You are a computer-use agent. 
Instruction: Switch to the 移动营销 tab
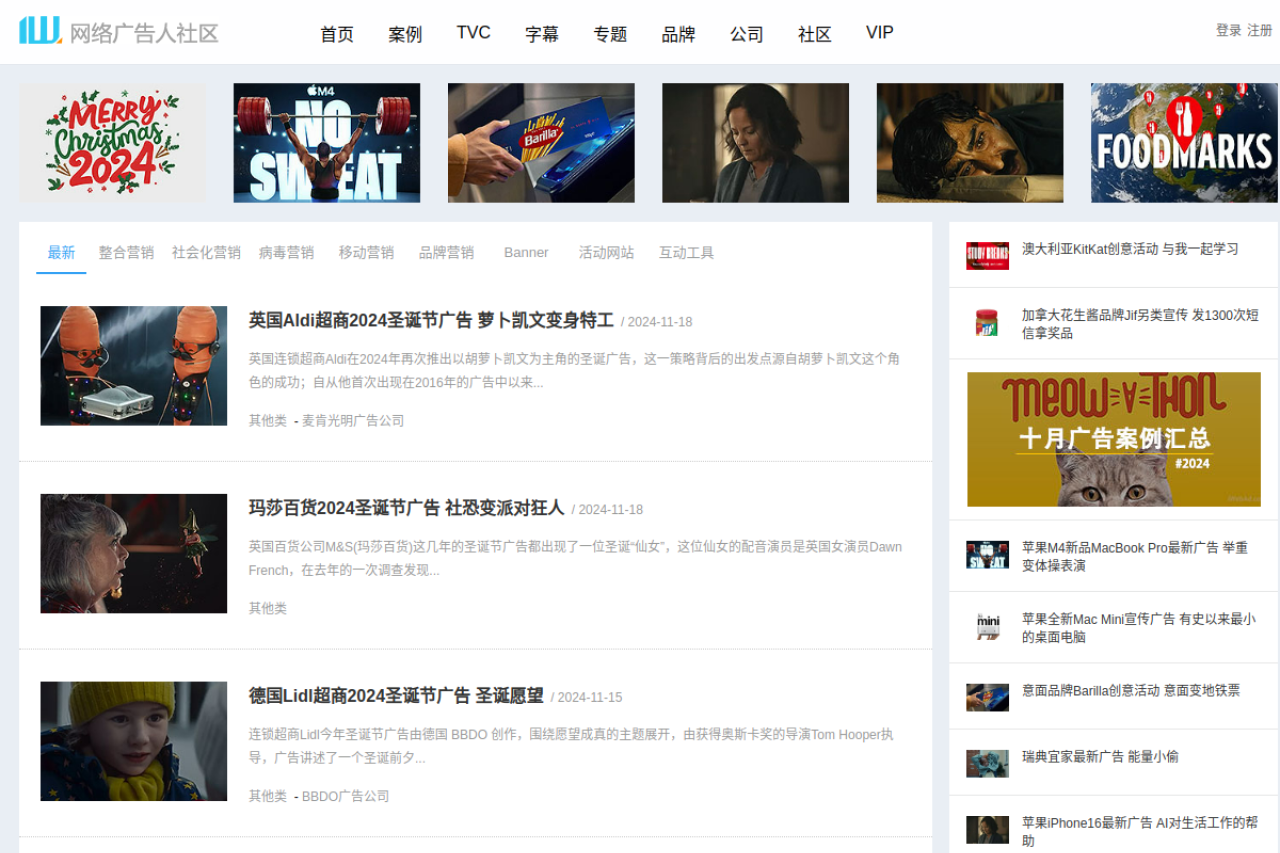point(366,253)
